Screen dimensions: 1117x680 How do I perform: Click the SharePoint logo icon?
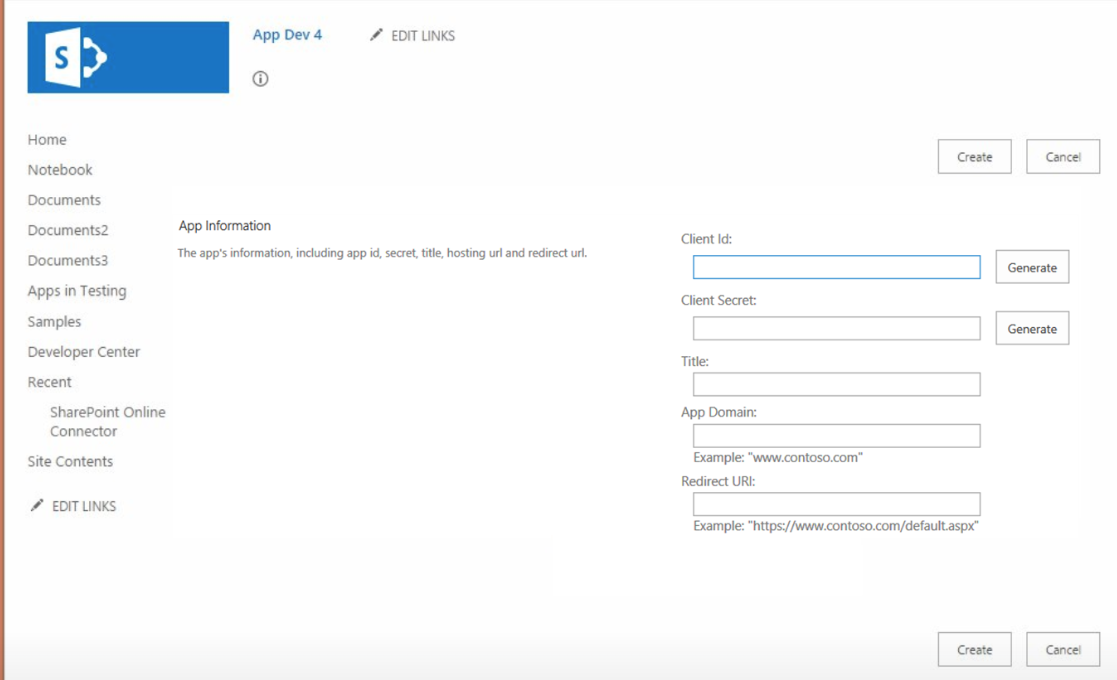128,58
